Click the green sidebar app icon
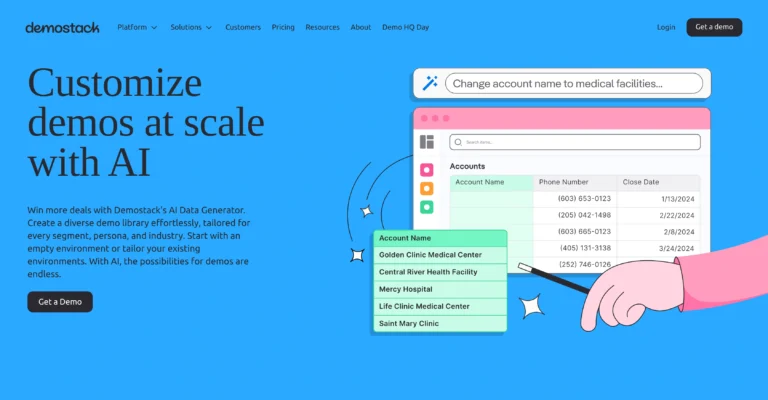 [427, 207]
